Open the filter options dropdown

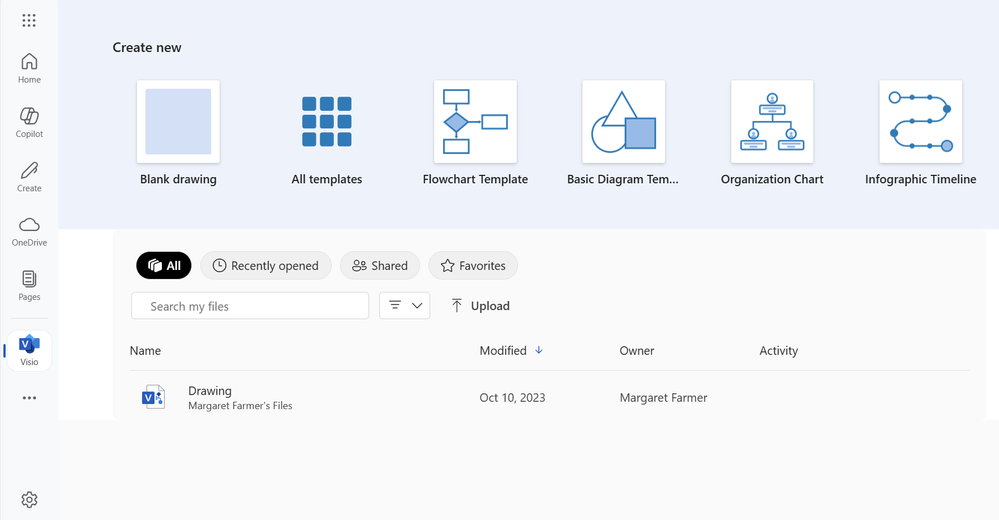coord(405,306)
